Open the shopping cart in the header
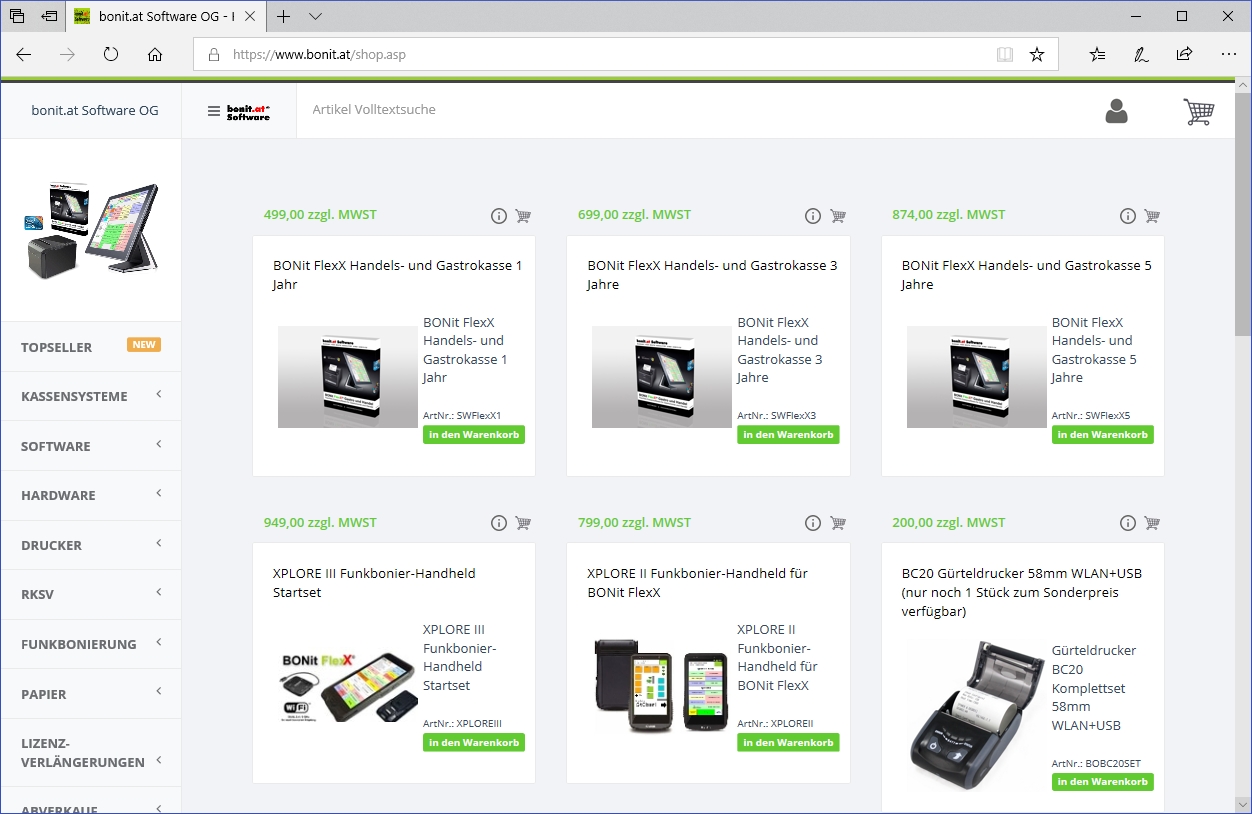Viewport: 1252px width, 814px height. (x=1198, y=111)
